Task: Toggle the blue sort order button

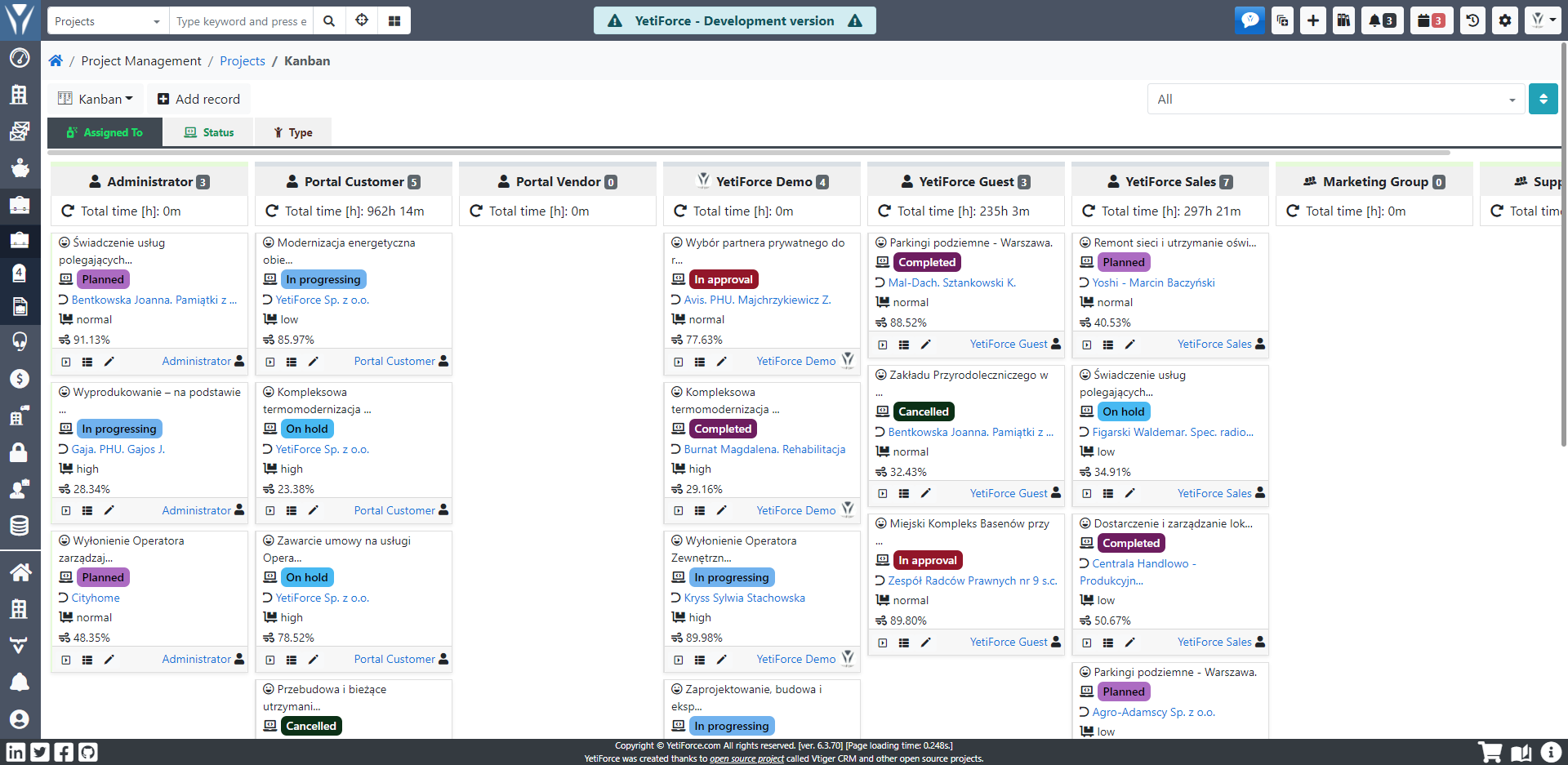Action: click(1543, 100)
